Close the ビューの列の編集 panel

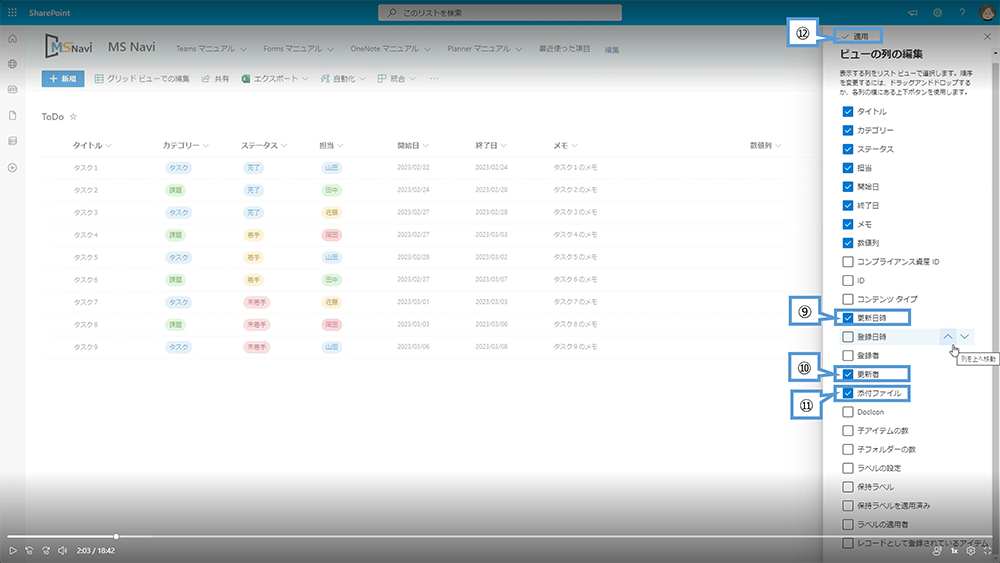[x=988, y=36]
